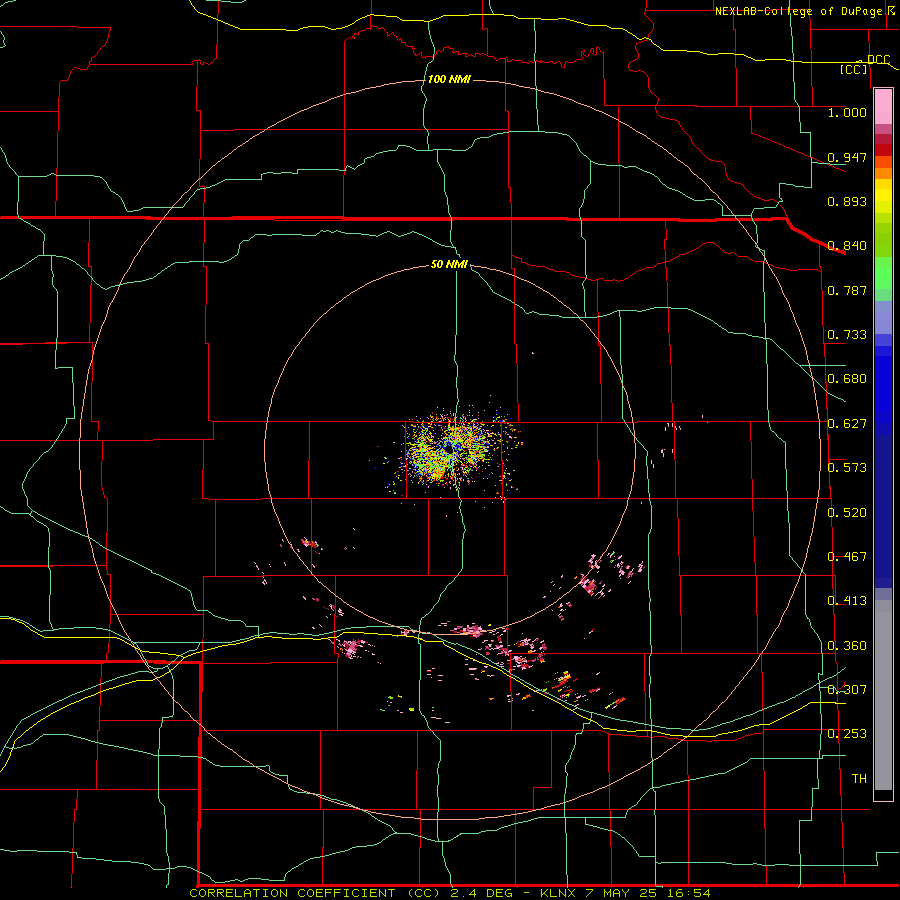Click the light pink segment of the color bar
This screenshot has width=900, height=900.
point(883,107)
